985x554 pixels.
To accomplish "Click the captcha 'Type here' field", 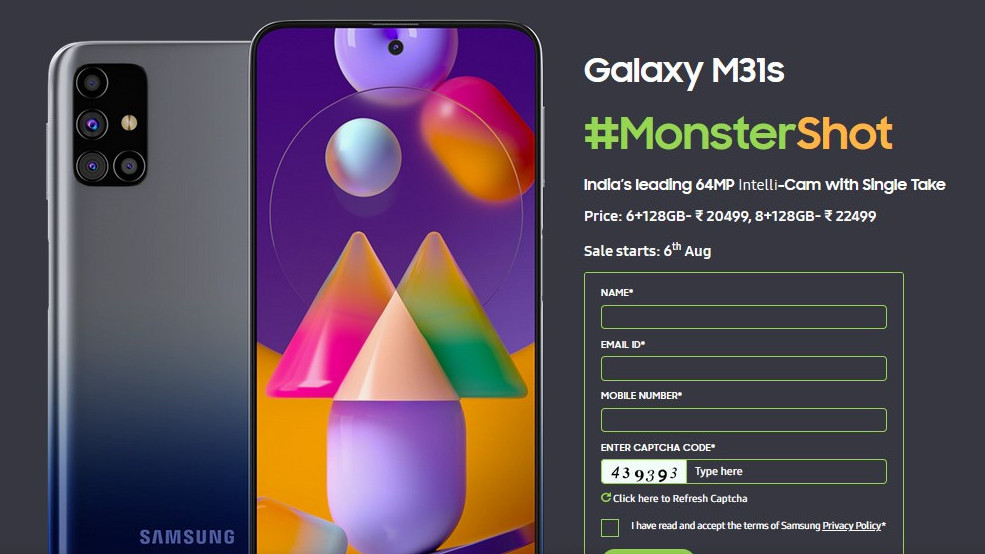I will [786, 472].
